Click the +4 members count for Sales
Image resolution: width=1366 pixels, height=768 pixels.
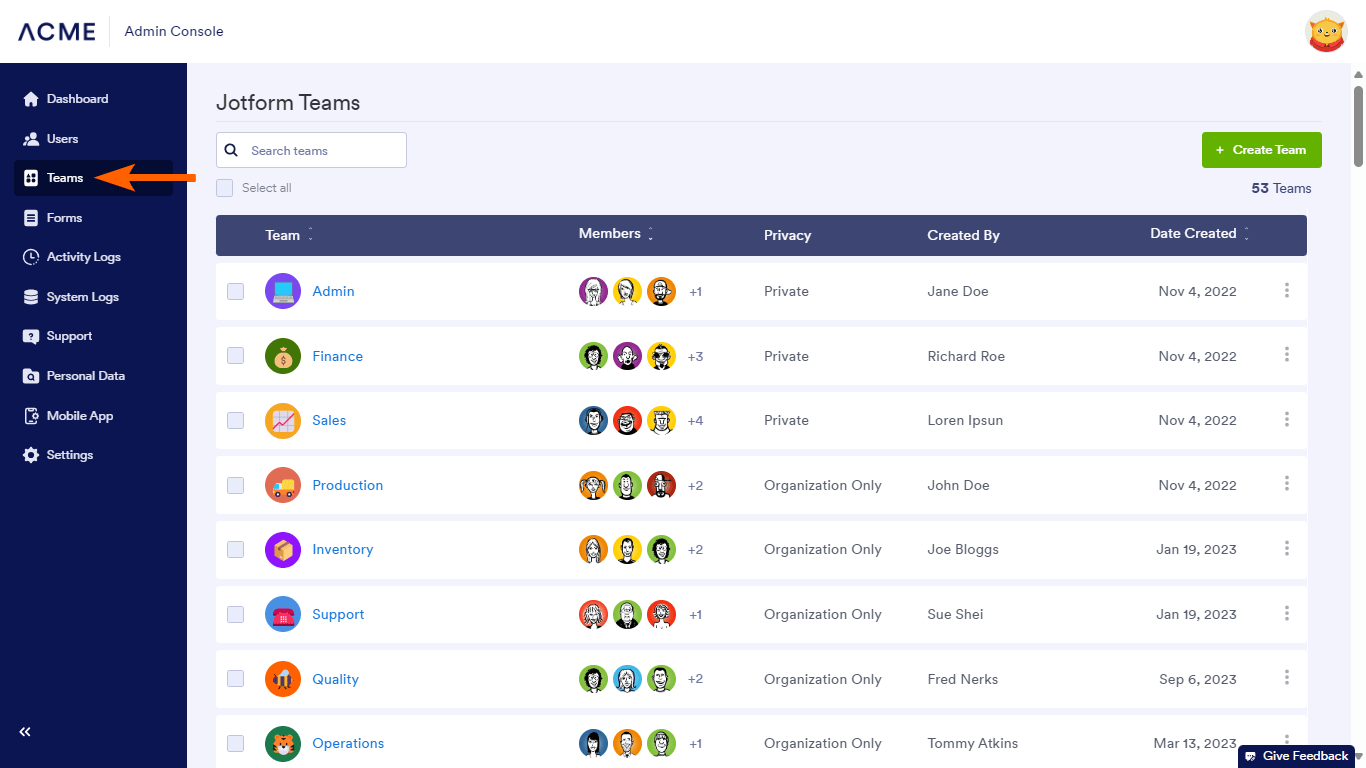695,421
